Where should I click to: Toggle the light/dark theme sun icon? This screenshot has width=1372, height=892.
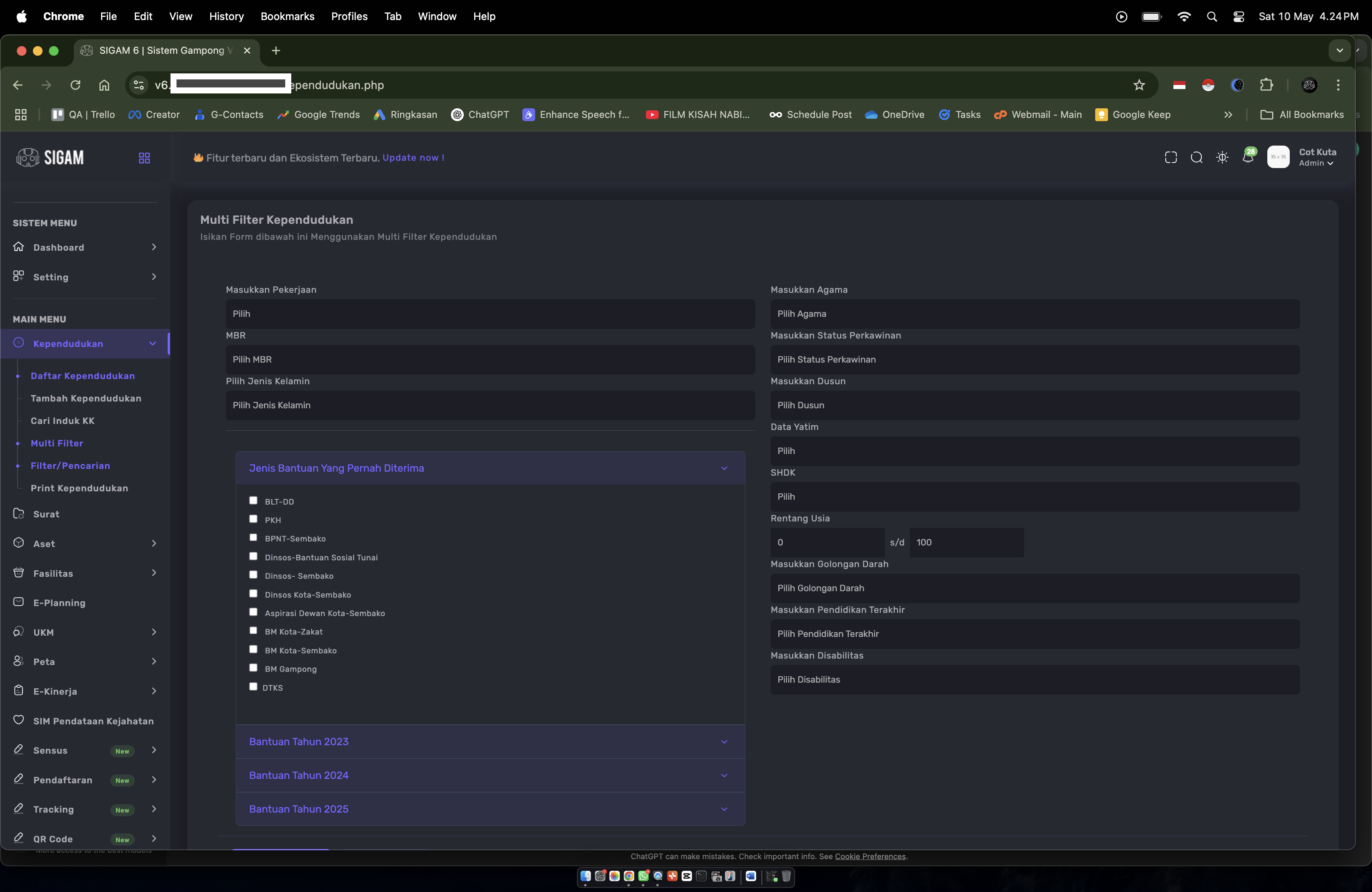pyautogui.click(x=1222, y=157)
